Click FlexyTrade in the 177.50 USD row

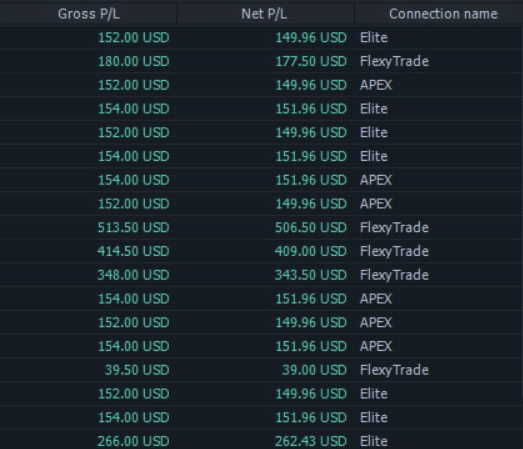(394, 61)
